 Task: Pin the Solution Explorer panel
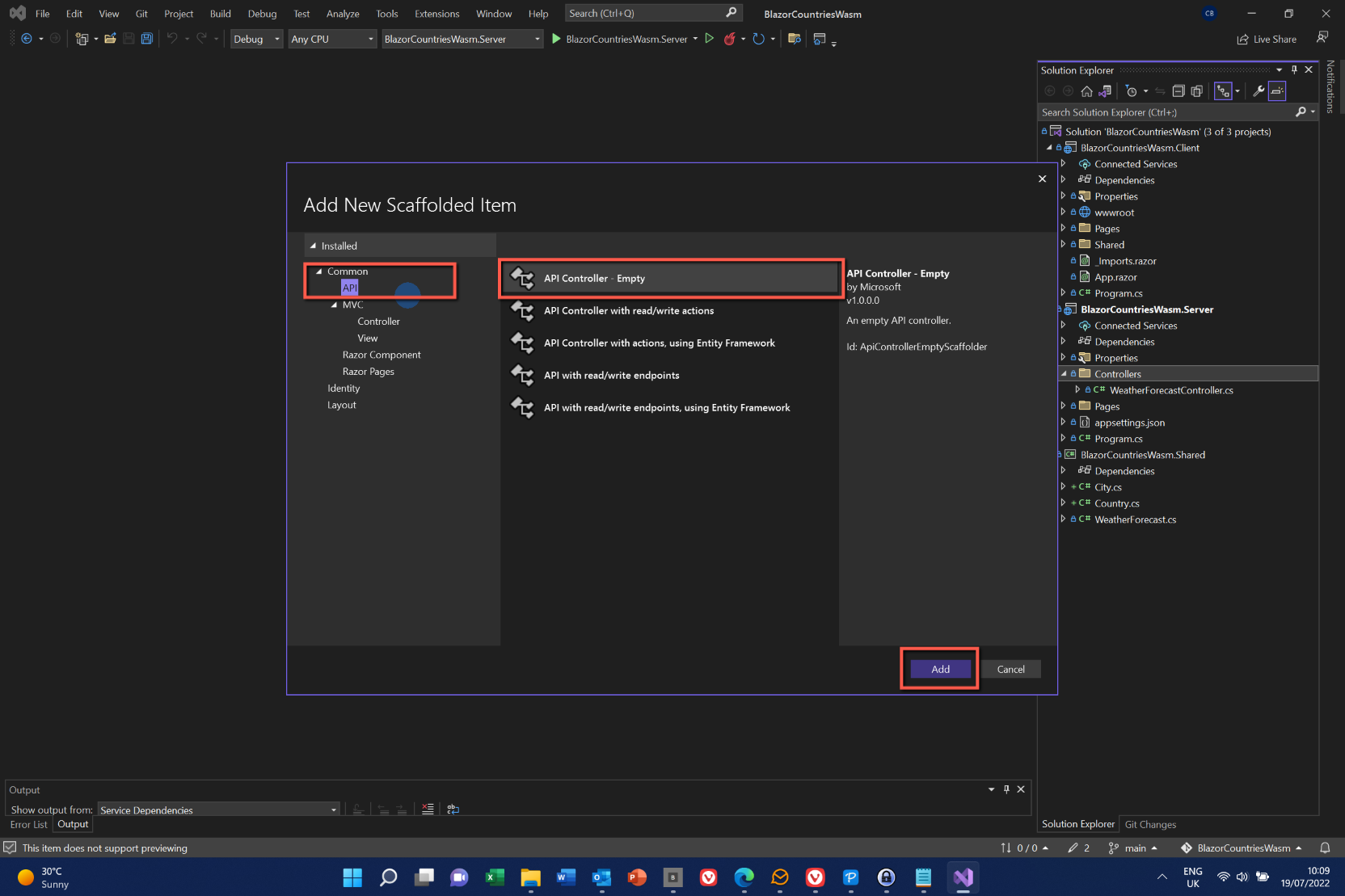1294,70
